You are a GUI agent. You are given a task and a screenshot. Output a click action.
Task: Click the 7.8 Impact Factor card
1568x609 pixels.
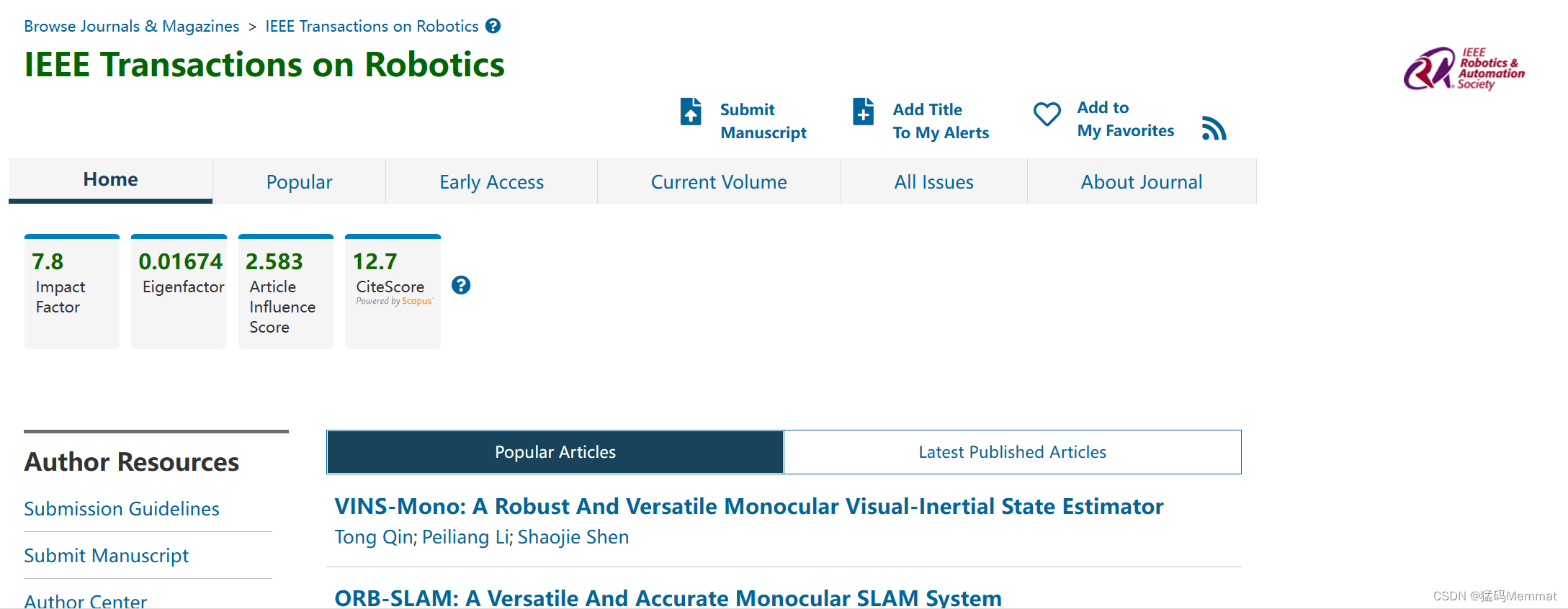pyautogui.click(x=72, y=292)
